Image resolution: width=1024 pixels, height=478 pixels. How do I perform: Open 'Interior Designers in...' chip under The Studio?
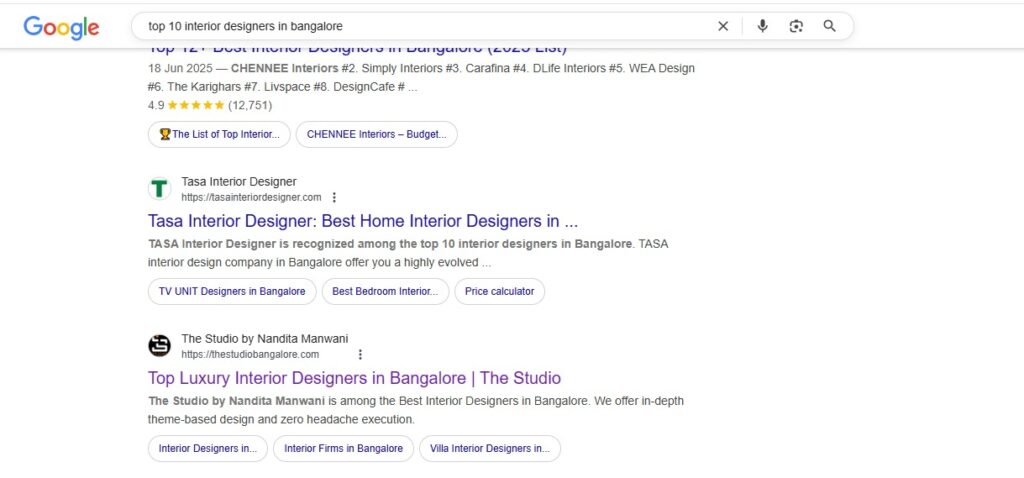[x=208, y=449]
